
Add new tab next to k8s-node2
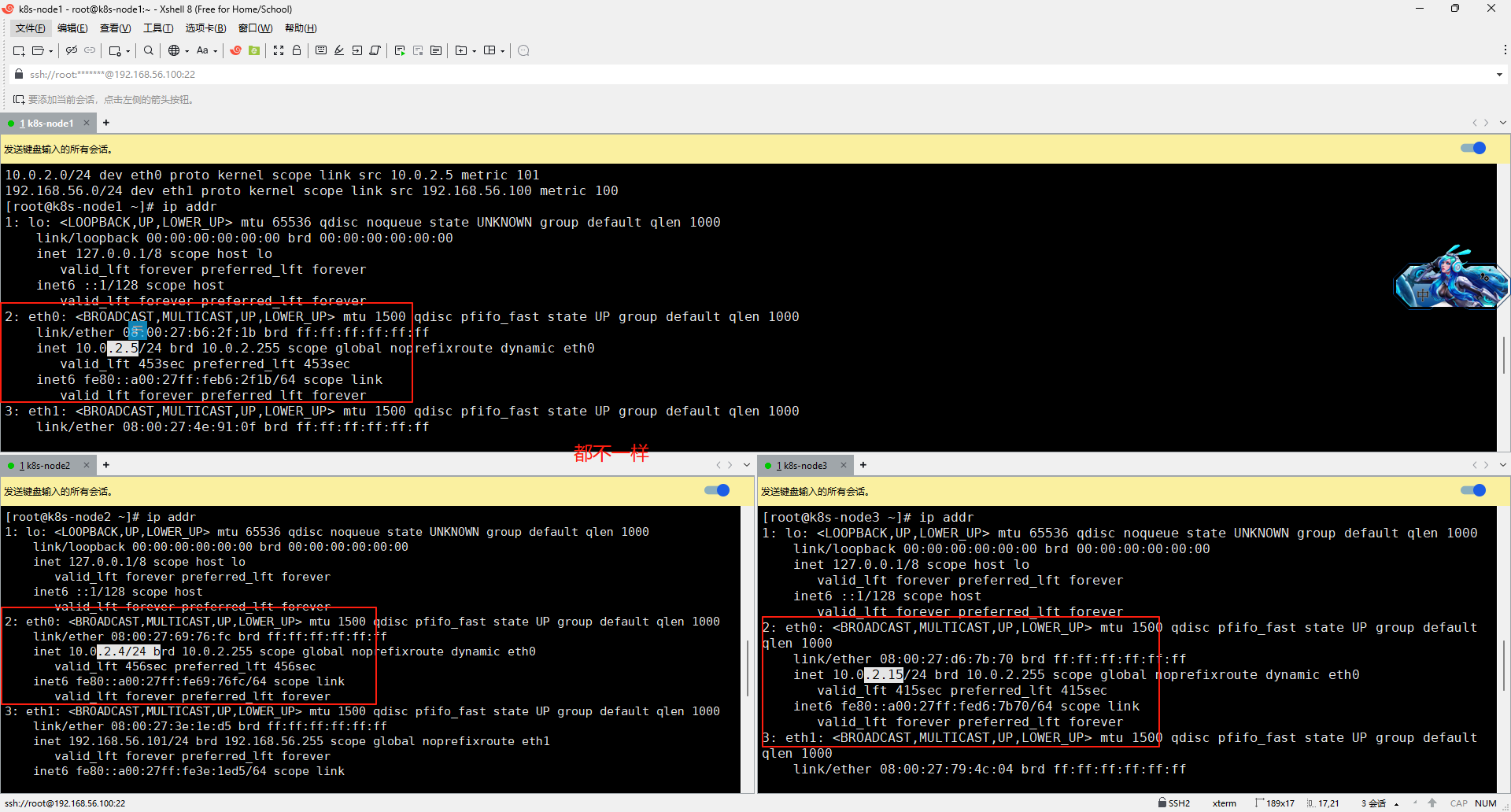pyautogui.click(x=106, y=465)
